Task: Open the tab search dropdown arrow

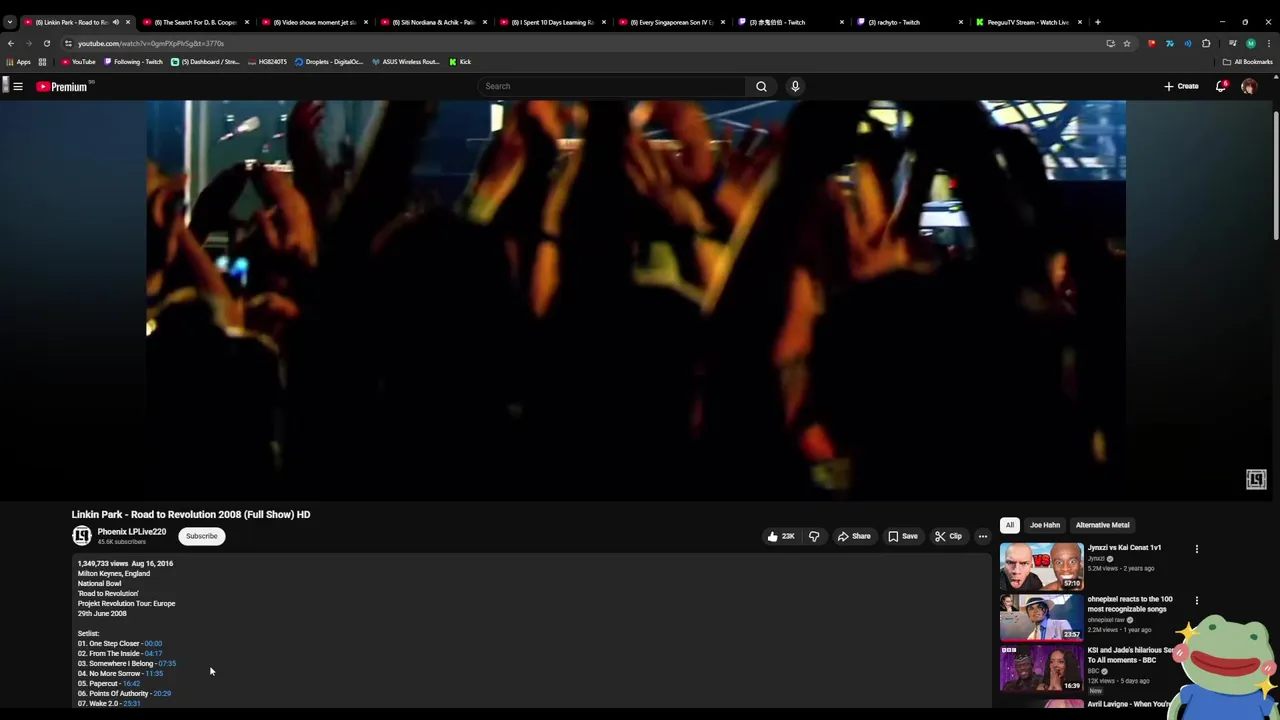Action: [x=10, y=22]
